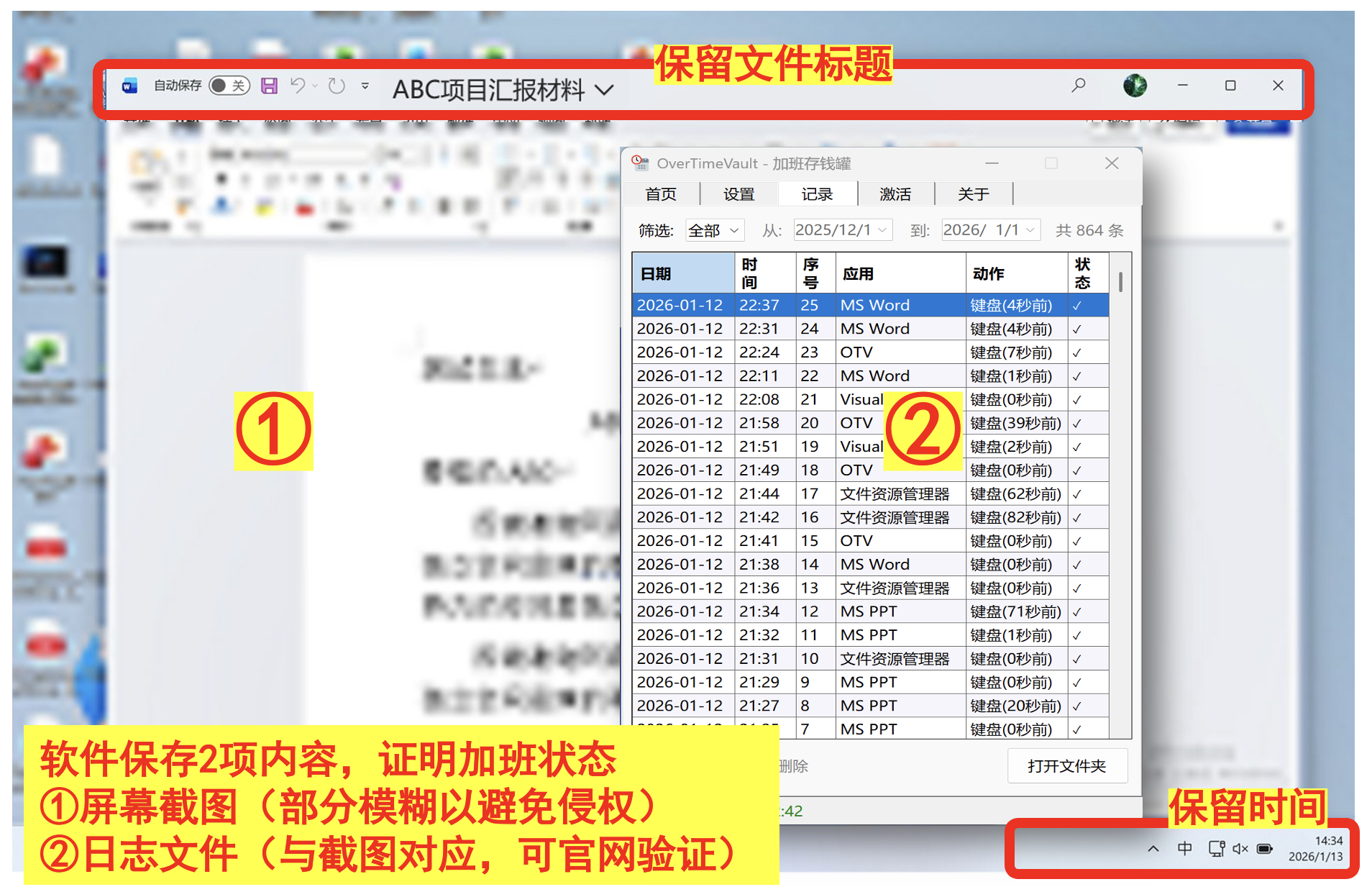Viewport: 1372px width, 892px height.
Task: Click the Word application icon in title bar
Action: [129, 85]
